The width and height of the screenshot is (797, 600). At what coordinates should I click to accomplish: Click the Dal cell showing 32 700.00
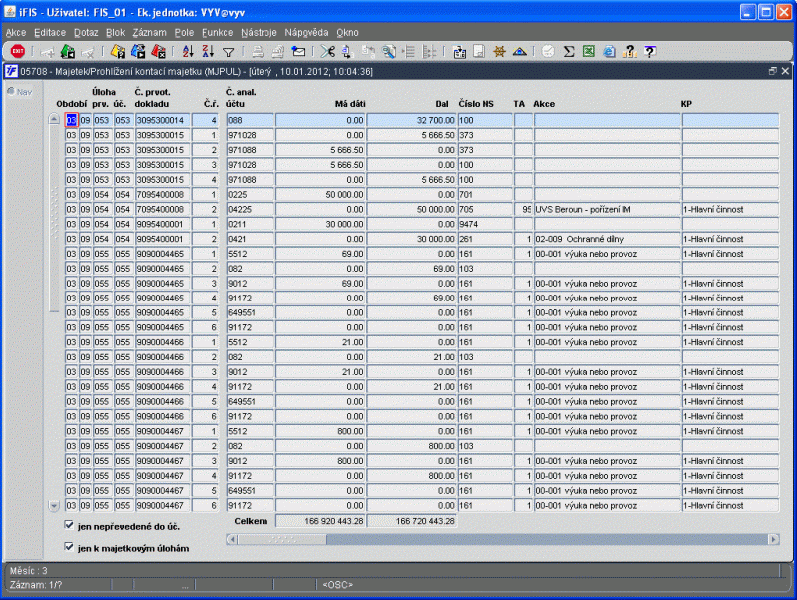click(411, 121)
